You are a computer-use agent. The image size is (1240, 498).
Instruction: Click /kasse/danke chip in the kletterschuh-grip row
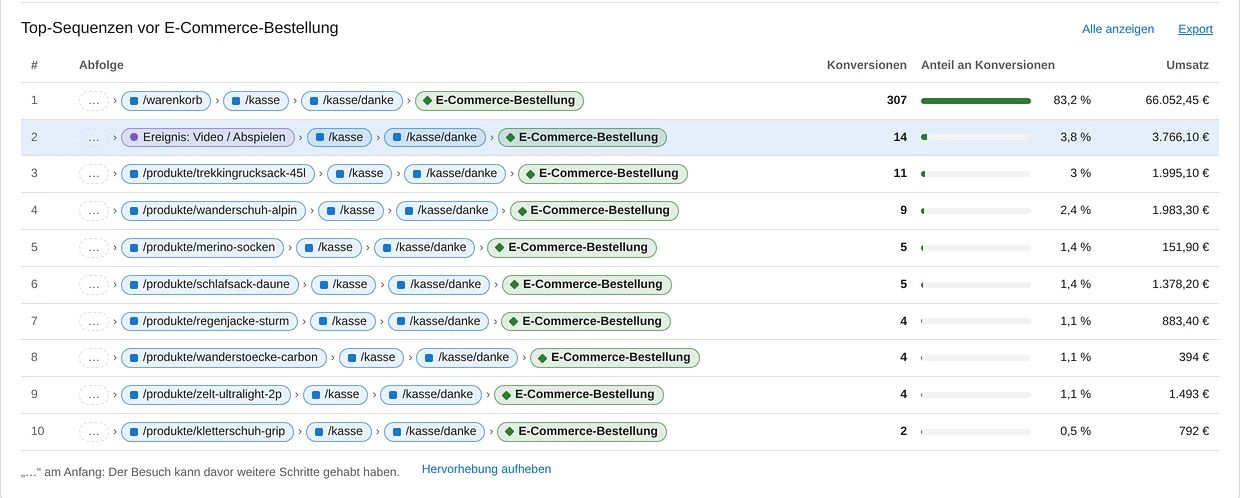pyautogui.click(x=432, y=431)
